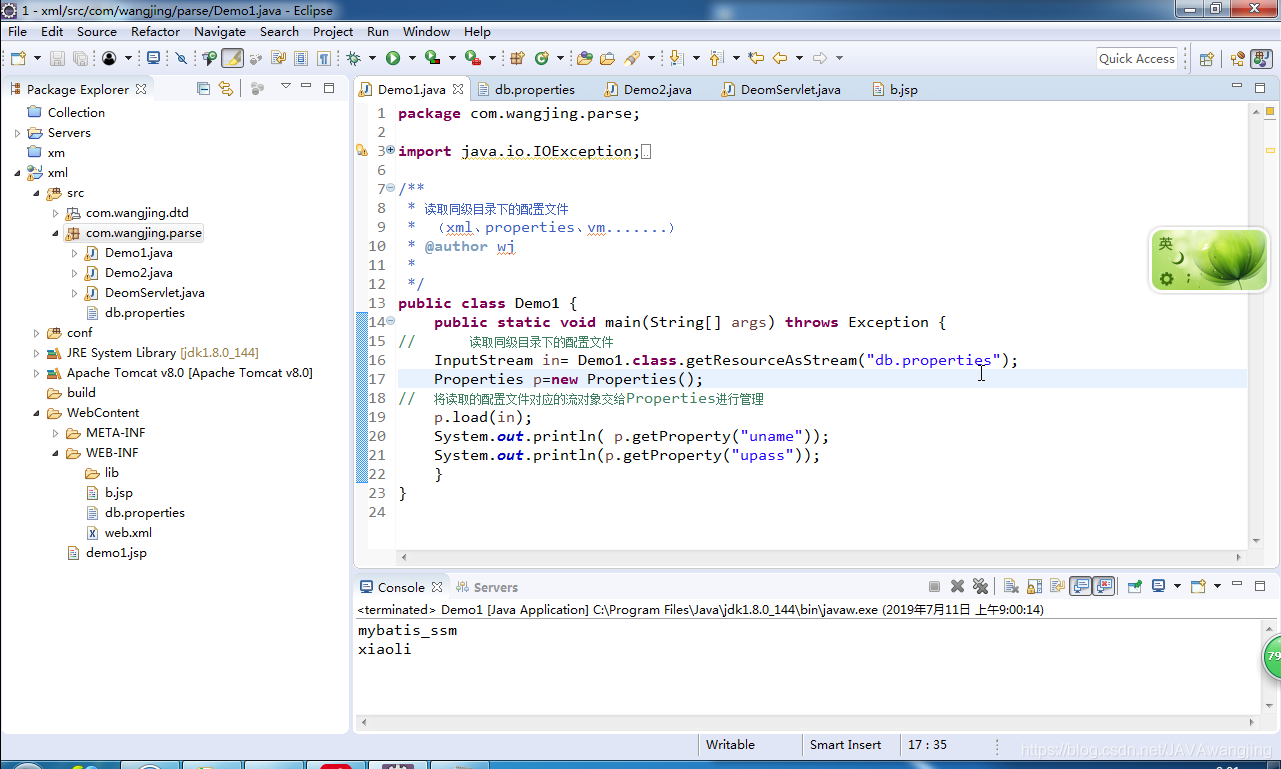Pin the Console with the pin icon
Screen dimensions: 1281x769
point(1135,587)
